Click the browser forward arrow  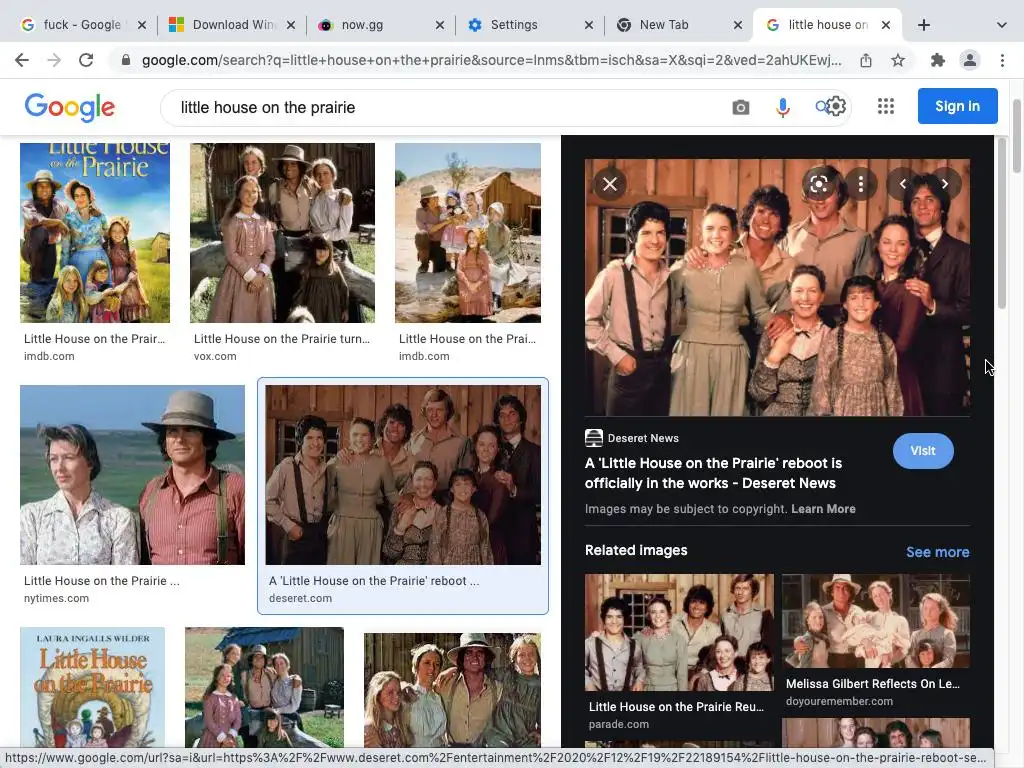pyautogui.click(x=54, y=60)
